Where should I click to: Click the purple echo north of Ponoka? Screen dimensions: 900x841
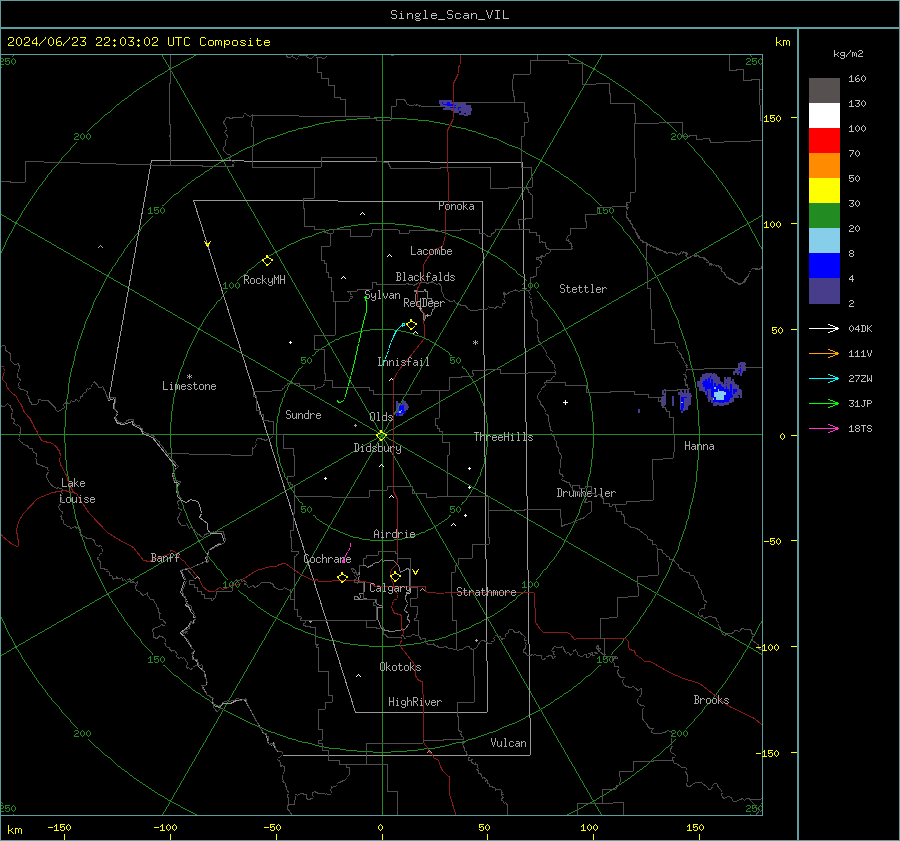(456, 107)
